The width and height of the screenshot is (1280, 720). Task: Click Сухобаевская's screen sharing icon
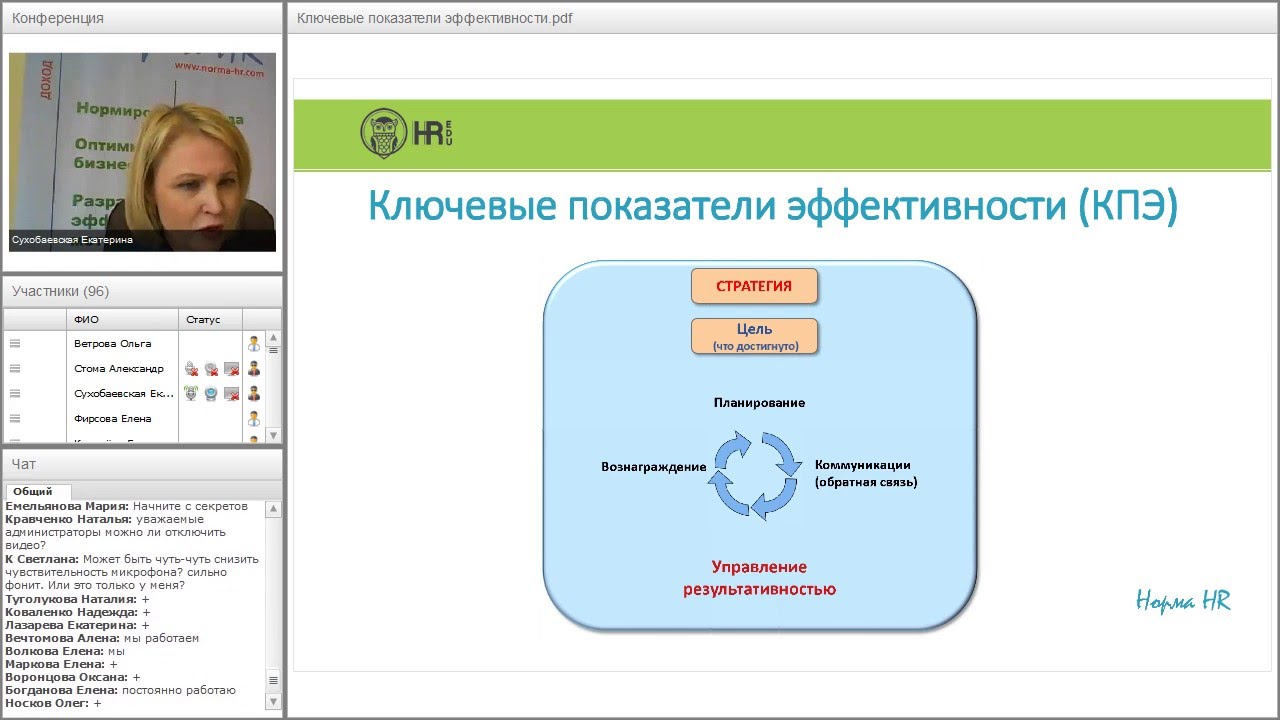point(231,394)
